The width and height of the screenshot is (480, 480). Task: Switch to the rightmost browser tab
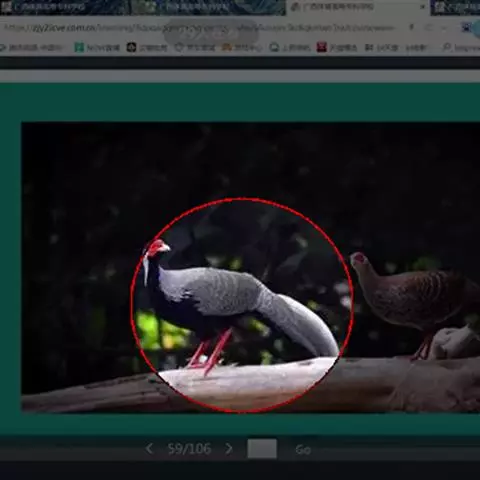point(456,7)
